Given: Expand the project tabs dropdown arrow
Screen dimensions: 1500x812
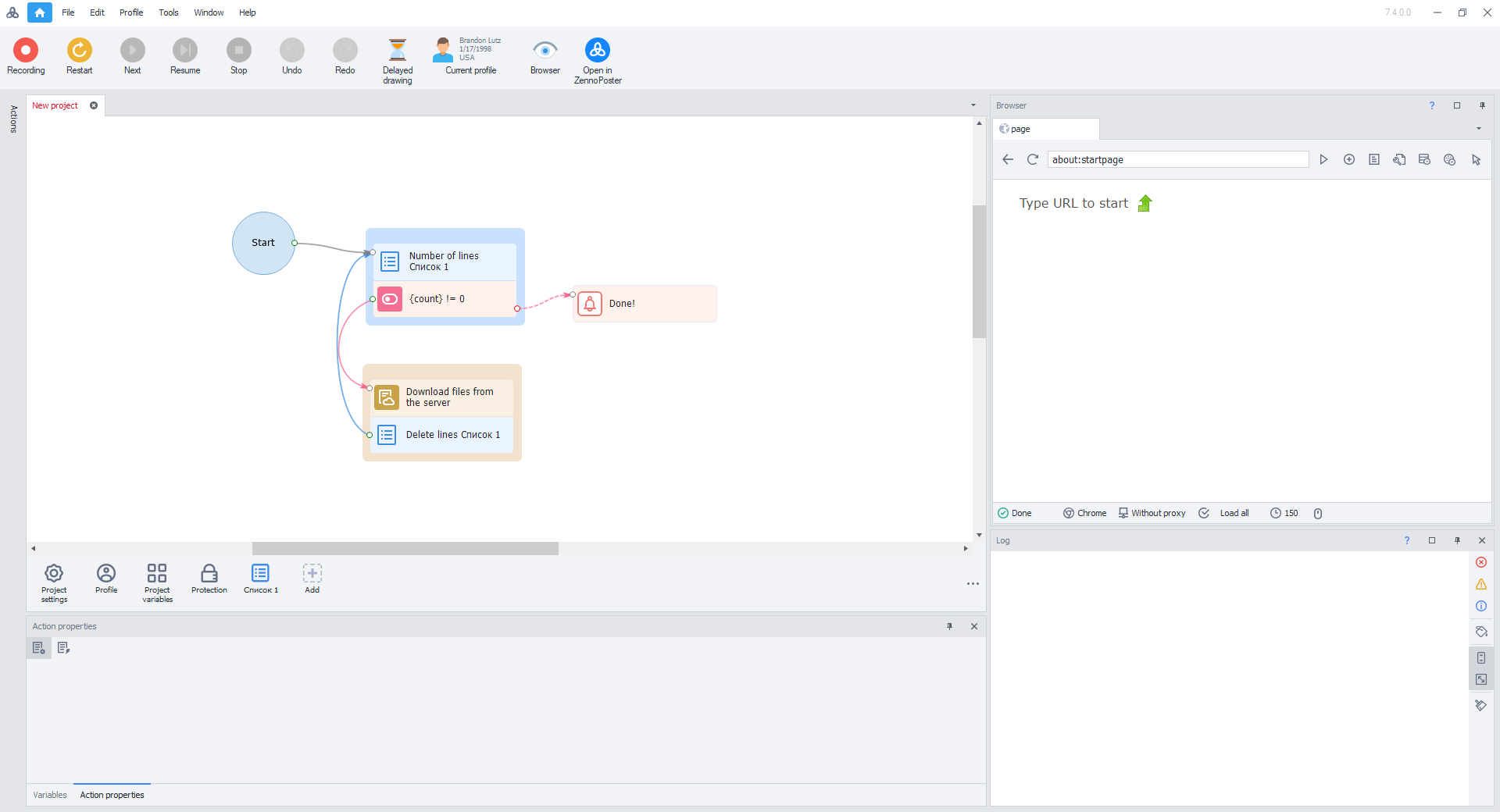Looking at the screenshot, I should pos(973,105).
